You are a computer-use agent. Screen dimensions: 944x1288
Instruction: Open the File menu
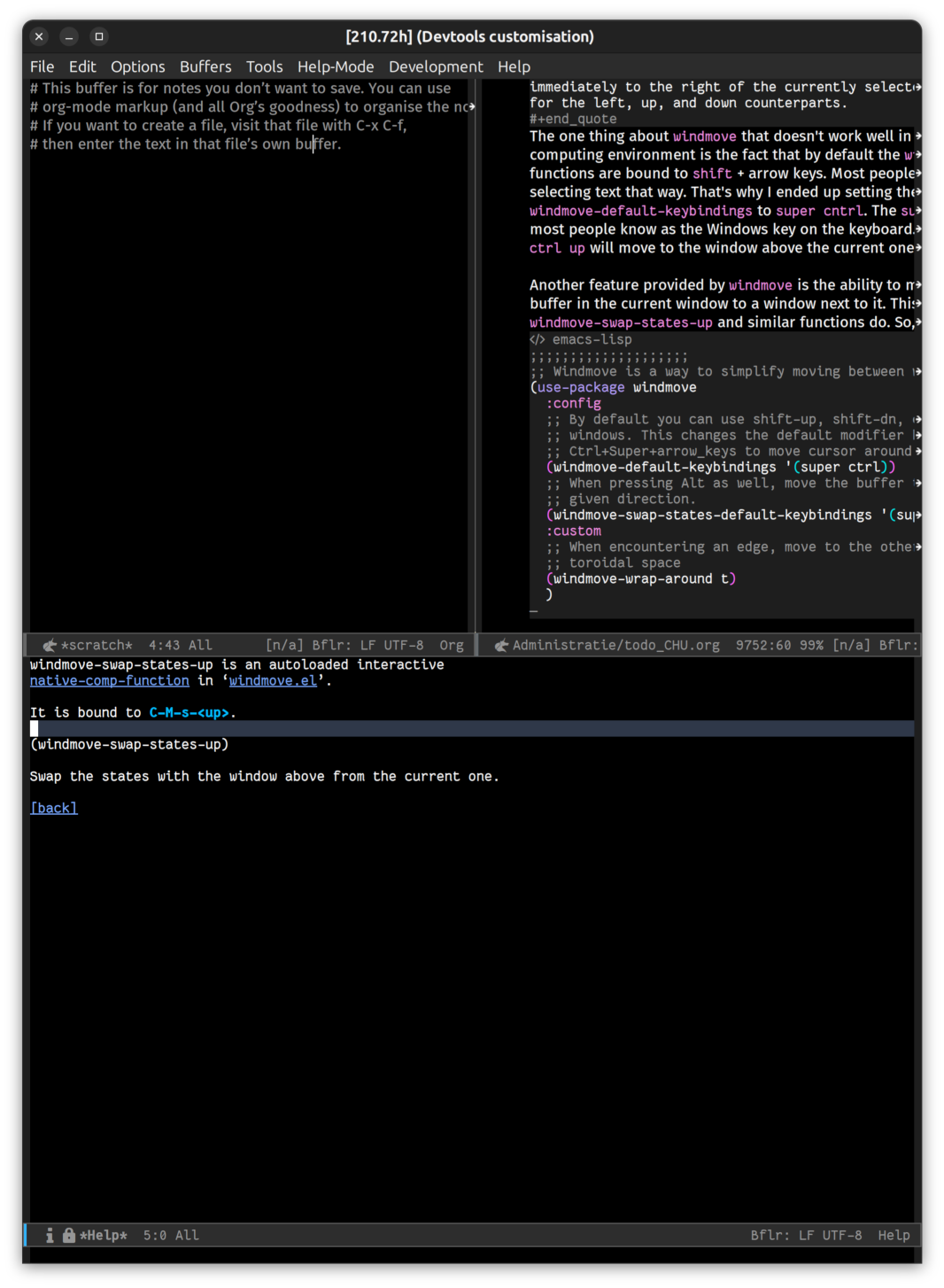pyautogui.click(x=42, y=66)
